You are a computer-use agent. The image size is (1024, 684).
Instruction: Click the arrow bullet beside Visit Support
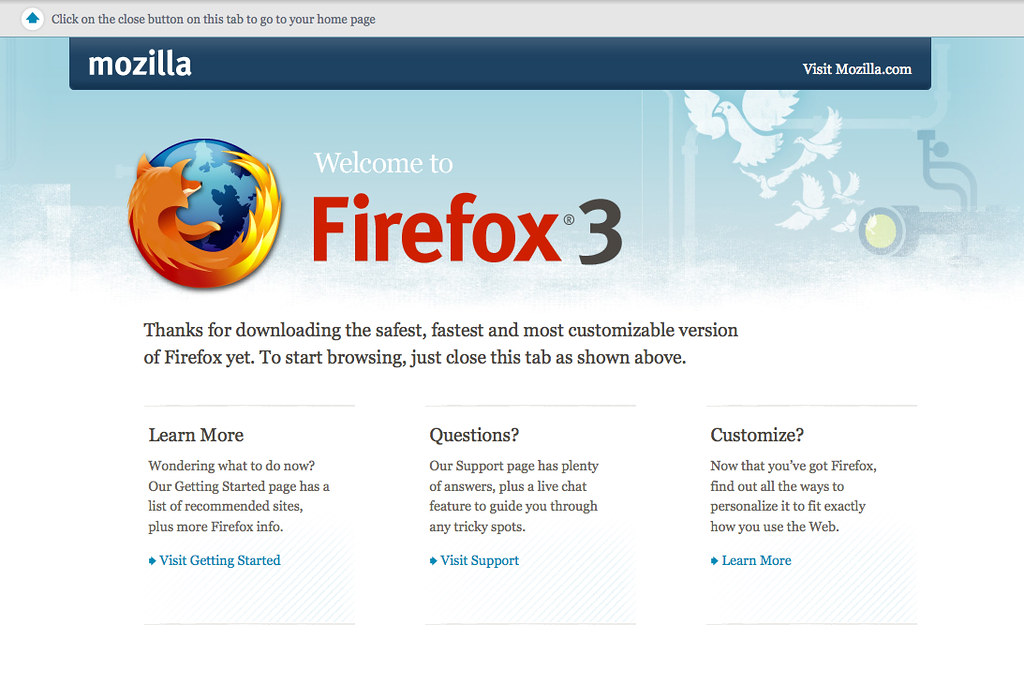point(433,561)
